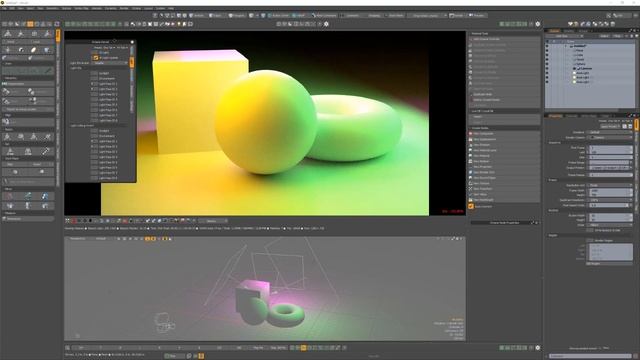Click the first green layout thumbnail in top toolbar
This screenshot has height=360, width=640.
click(68, 24)
